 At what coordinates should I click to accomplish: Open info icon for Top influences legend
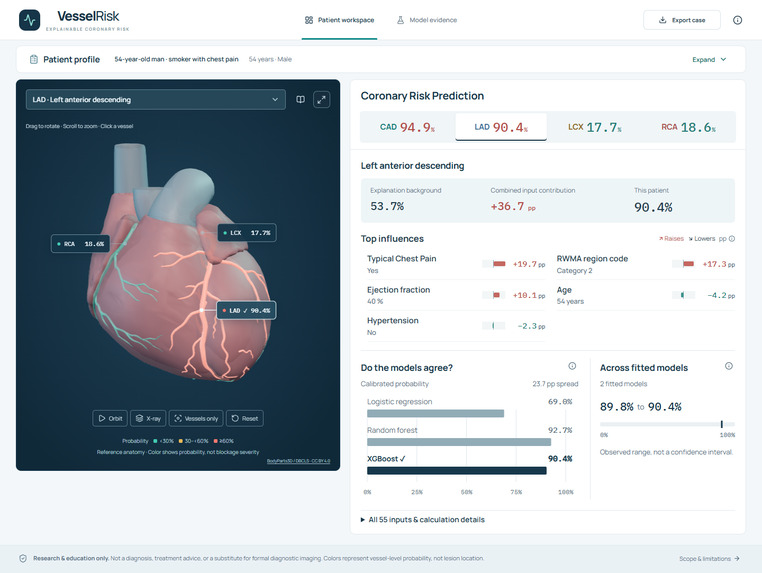coord(732,239)
